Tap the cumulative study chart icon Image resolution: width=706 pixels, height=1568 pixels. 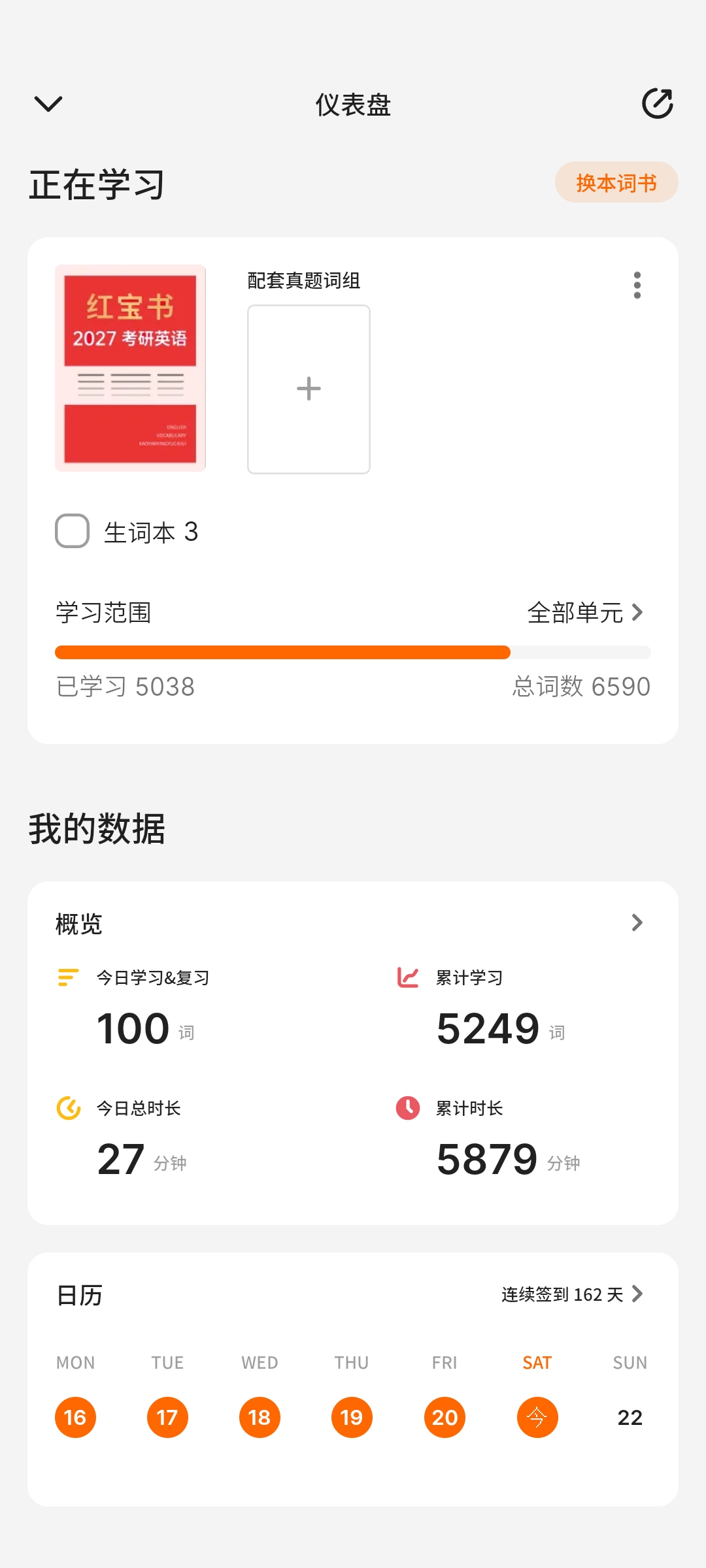tap(408, 977)
